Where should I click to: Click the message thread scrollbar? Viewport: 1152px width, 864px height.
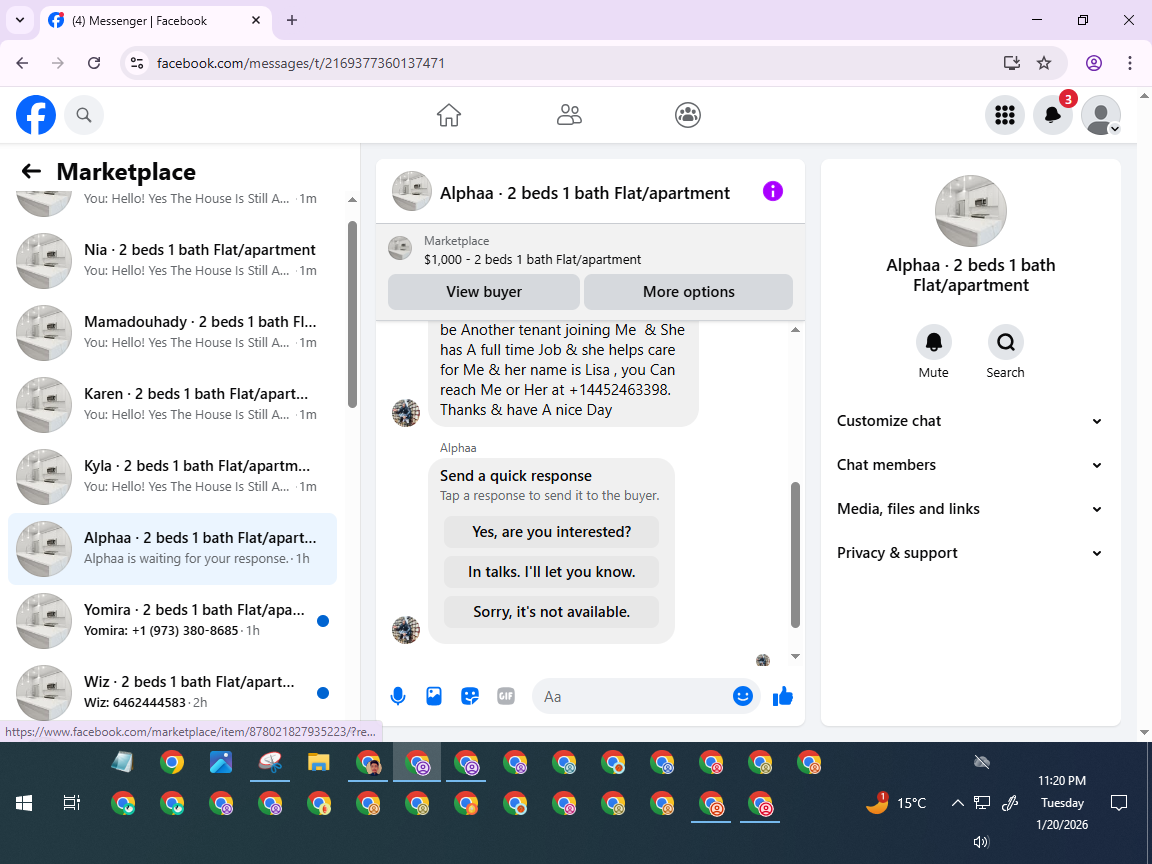[x=795, y=555]
